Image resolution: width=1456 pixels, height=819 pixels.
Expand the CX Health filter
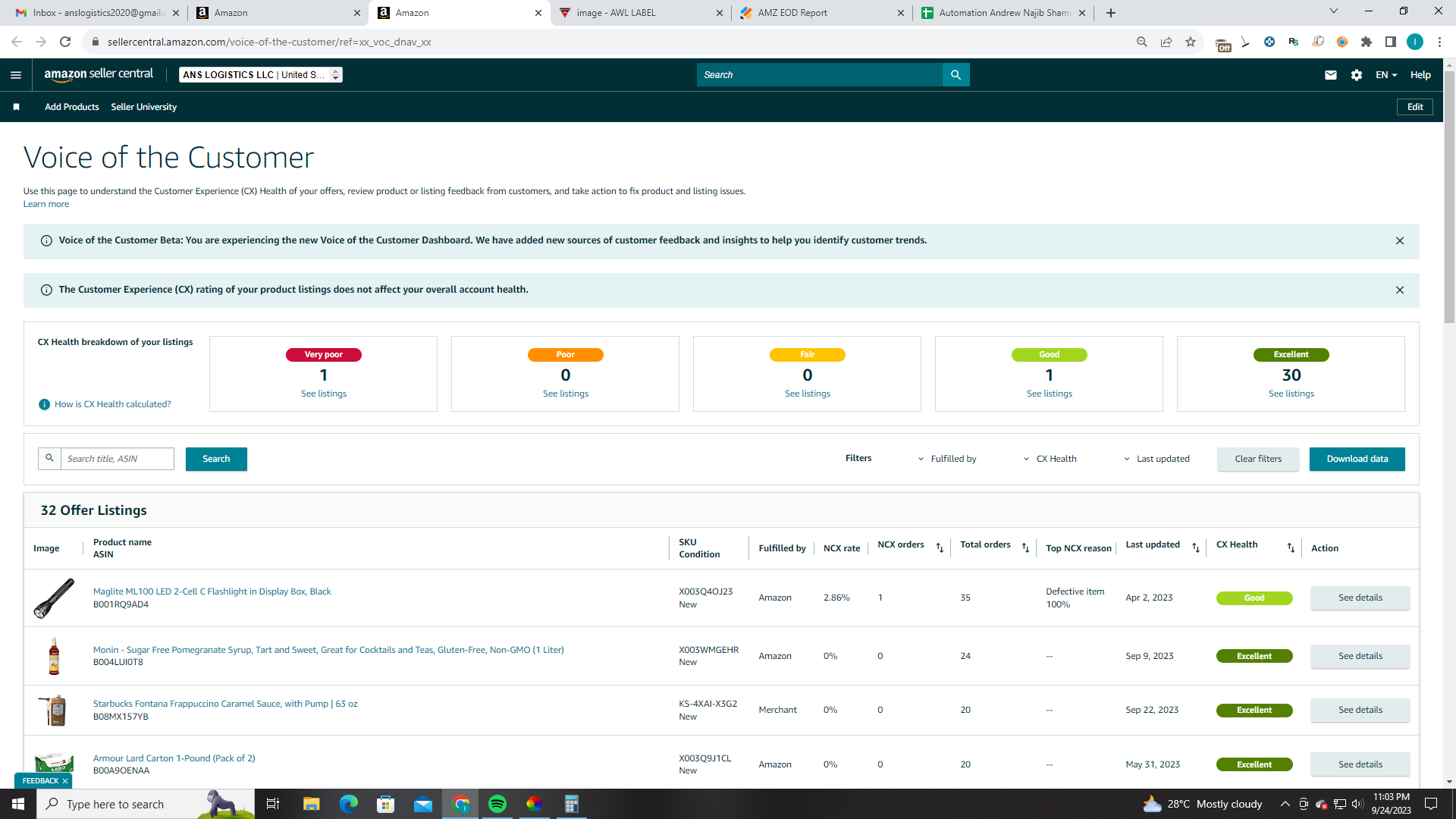click(x=1050, y=459)
